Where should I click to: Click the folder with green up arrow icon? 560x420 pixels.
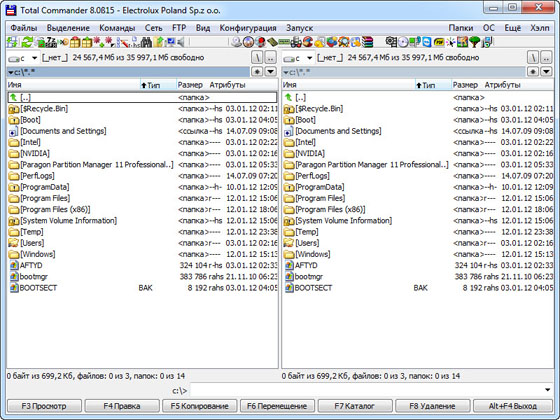(x=159, y=42)
